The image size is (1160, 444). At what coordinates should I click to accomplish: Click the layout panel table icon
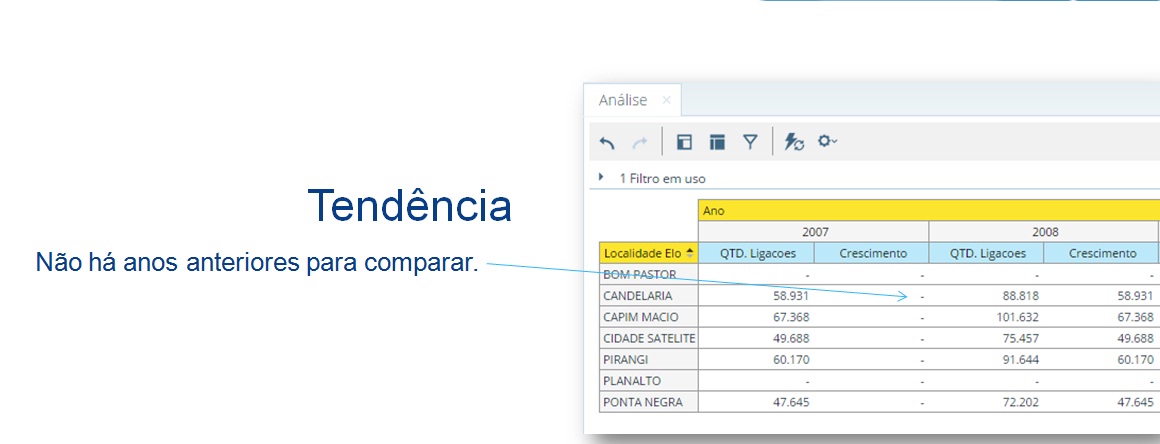point(717,142)
